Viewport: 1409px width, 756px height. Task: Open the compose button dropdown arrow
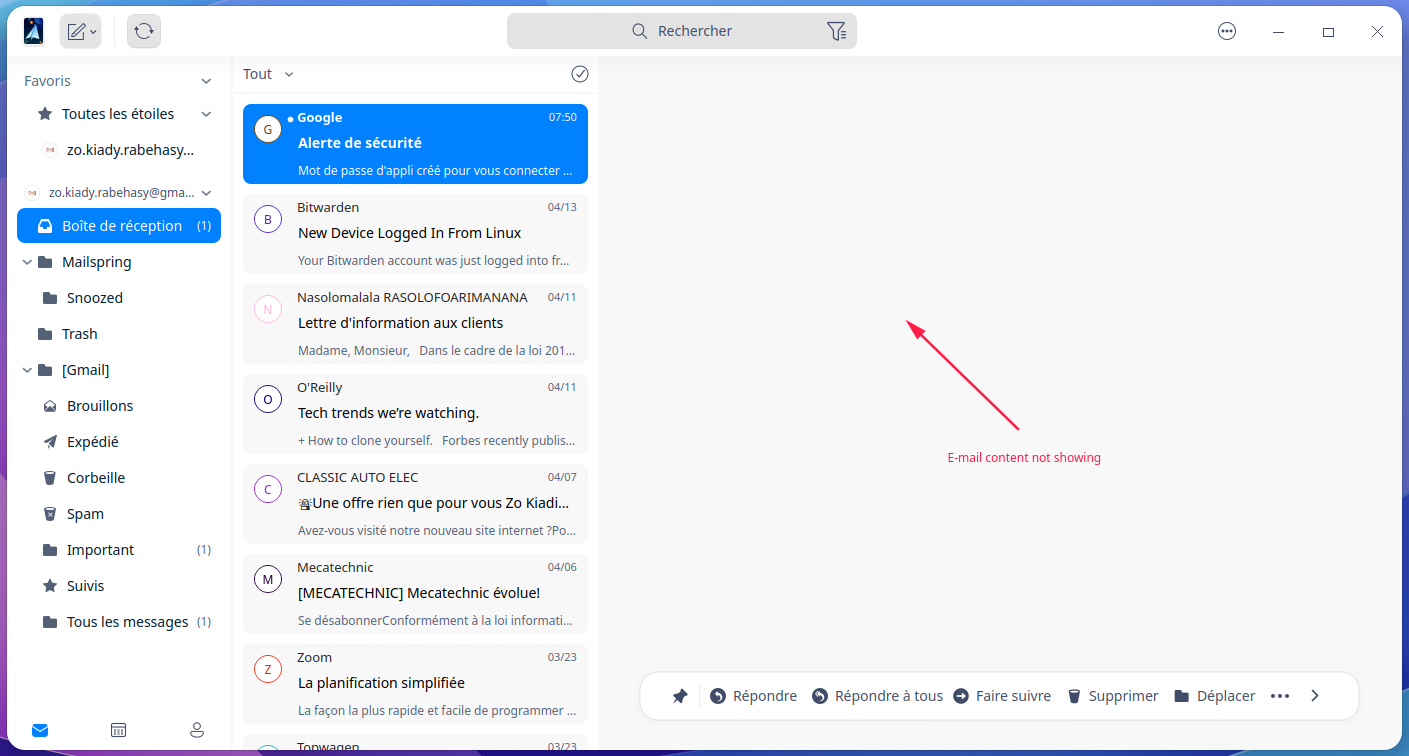(94, 32)
